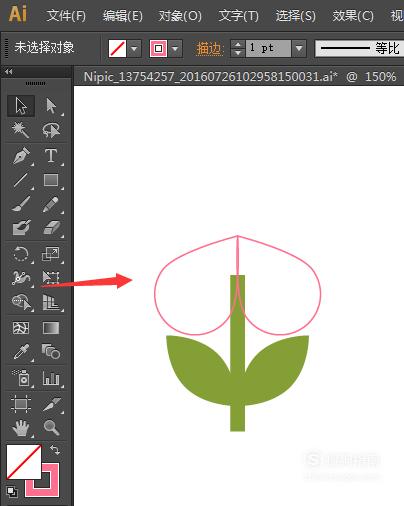Image resolution: width=404 pixels, height=506 pixels.
Task: Click the Ai application logo
Action: coord(18,14)
